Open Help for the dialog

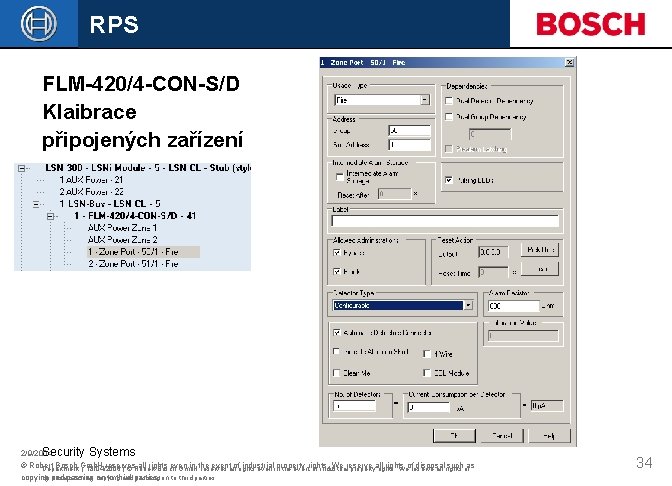(549, 435)
